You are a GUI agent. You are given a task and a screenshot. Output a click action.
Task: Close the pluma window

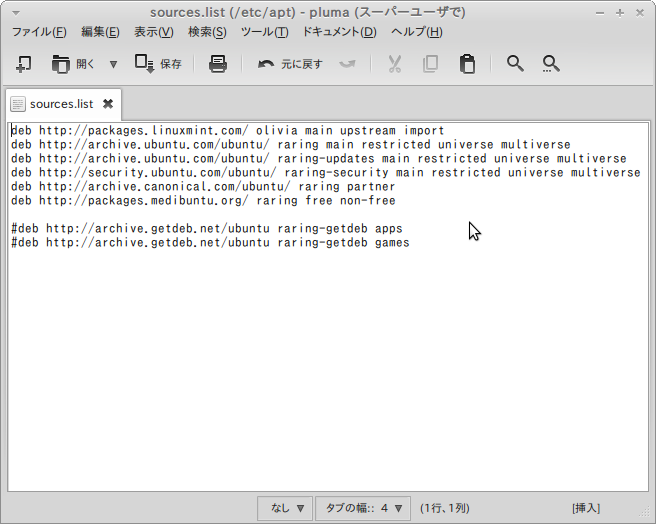640,13
